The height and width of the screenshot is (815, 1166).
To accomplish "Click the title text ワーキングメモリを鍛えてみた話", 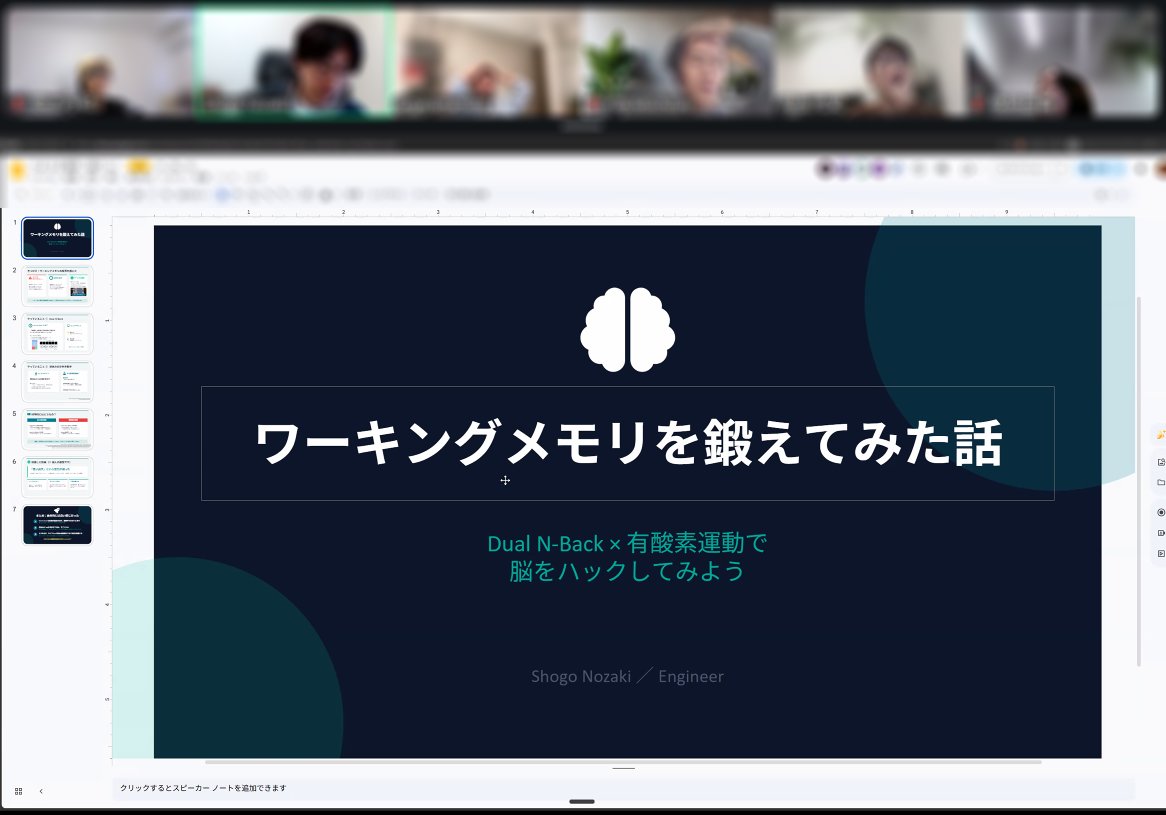I will tap(628, 443).
